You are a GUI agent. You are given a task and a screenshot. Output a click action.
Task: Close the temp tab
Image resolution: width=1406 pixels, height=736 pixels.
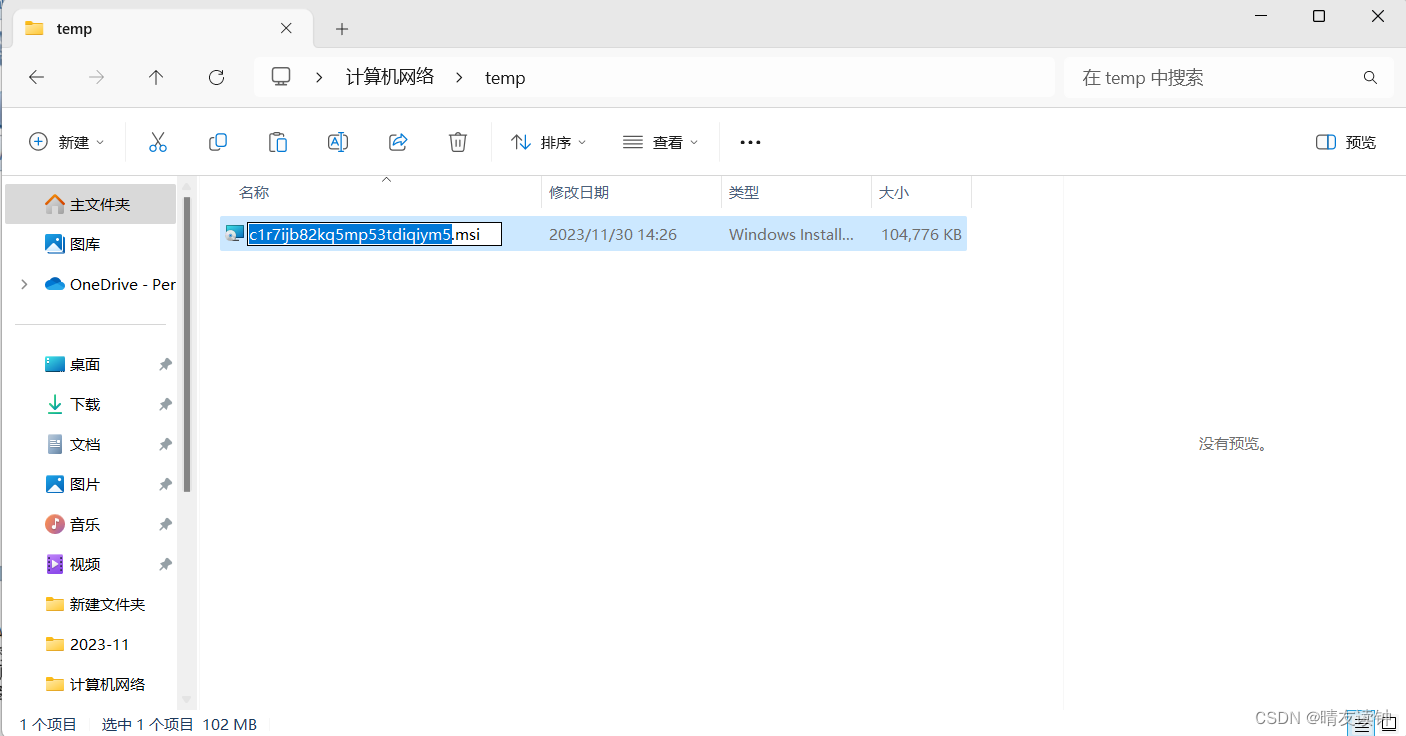(x=286, y=28)
